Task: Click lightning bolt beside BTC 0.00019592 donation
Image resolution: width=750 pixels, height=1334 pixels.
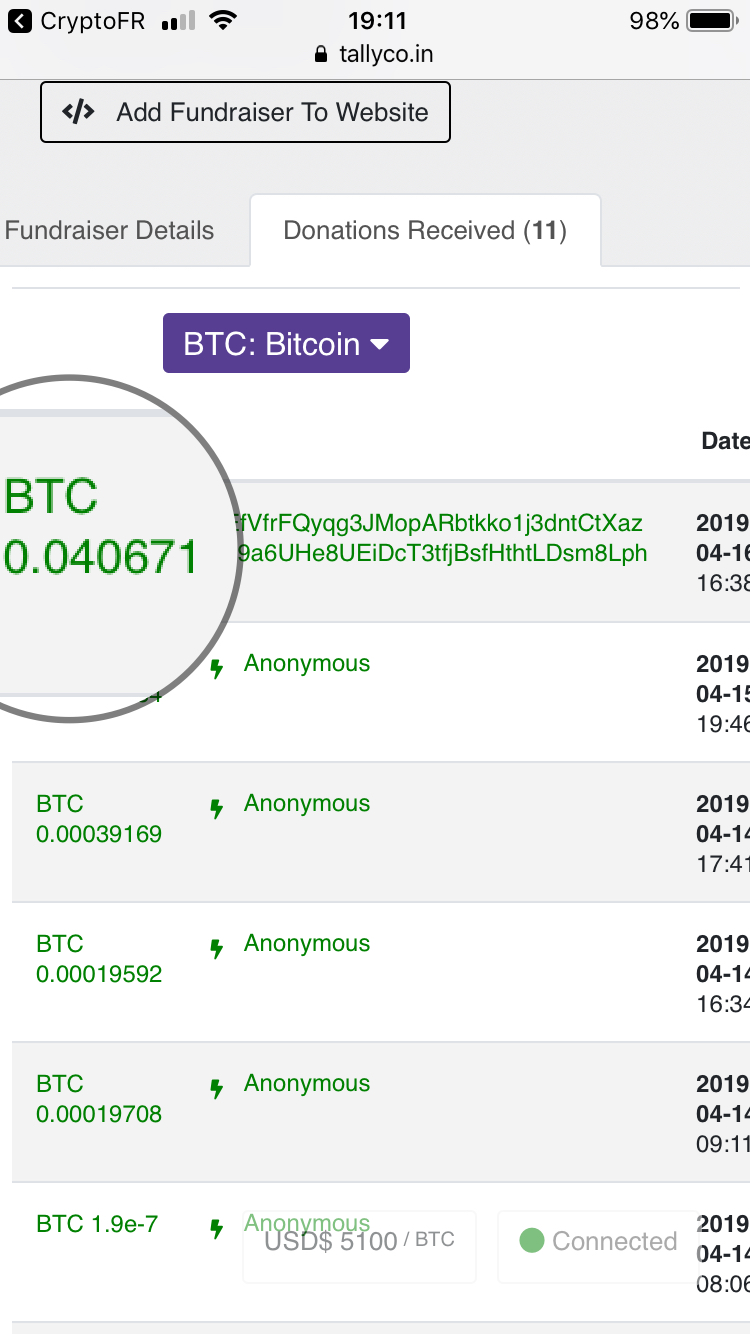Action: click(x=216, y=949)
